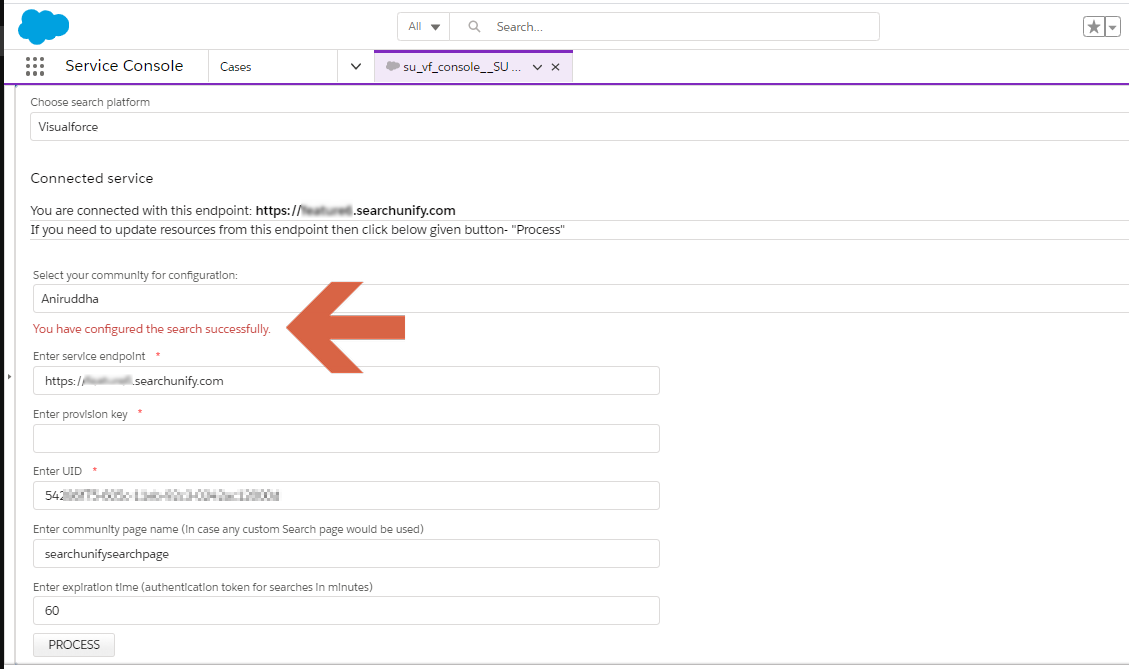Open the App Launcher grid icon

coord(35,66)
